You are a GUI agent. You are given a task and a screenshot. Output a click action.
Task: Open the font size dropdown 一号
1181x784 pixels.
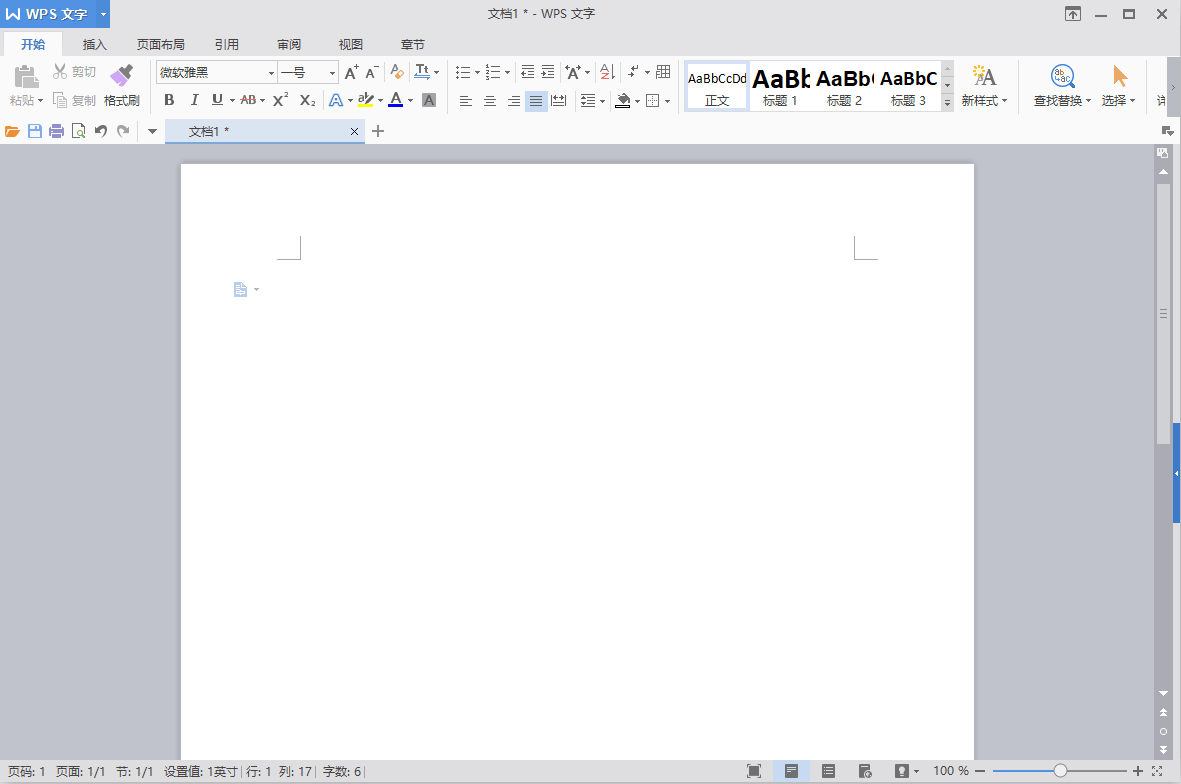pyautogui.click(x=332, y=73)
